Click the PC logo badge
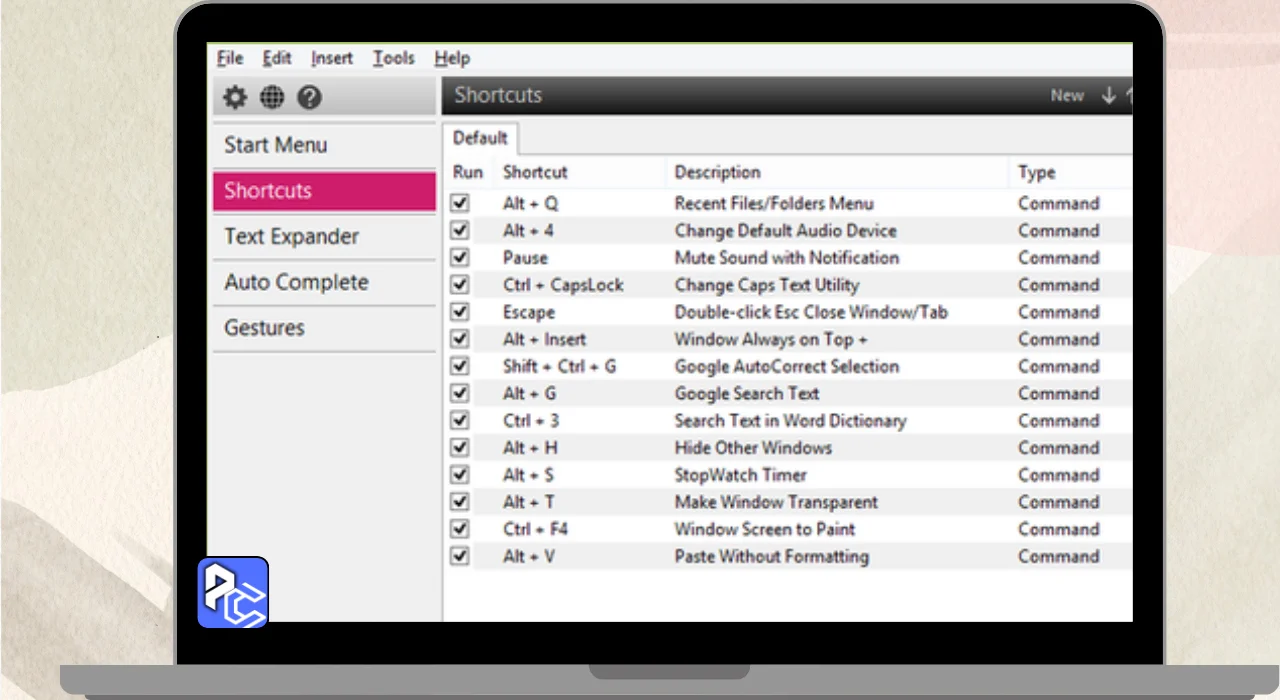This screenshot has height=700, width=1280. (x=233, y=592)
